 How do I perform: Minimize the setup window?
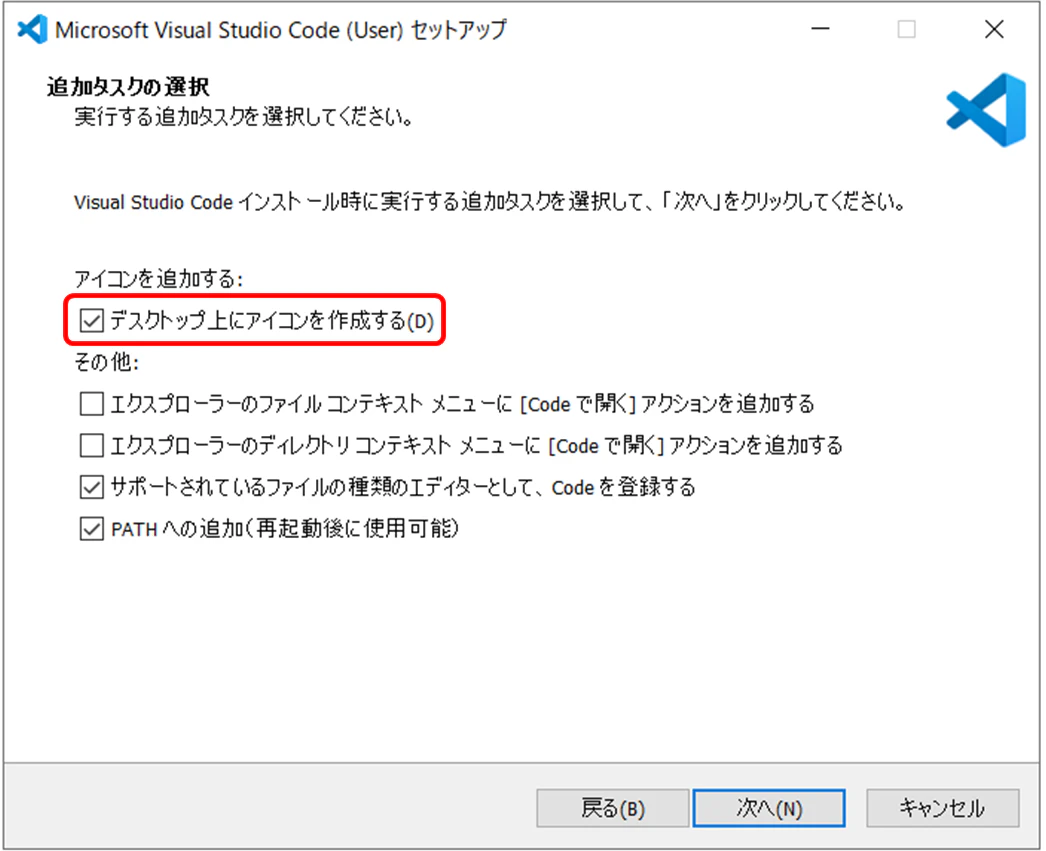click(820, 29)
